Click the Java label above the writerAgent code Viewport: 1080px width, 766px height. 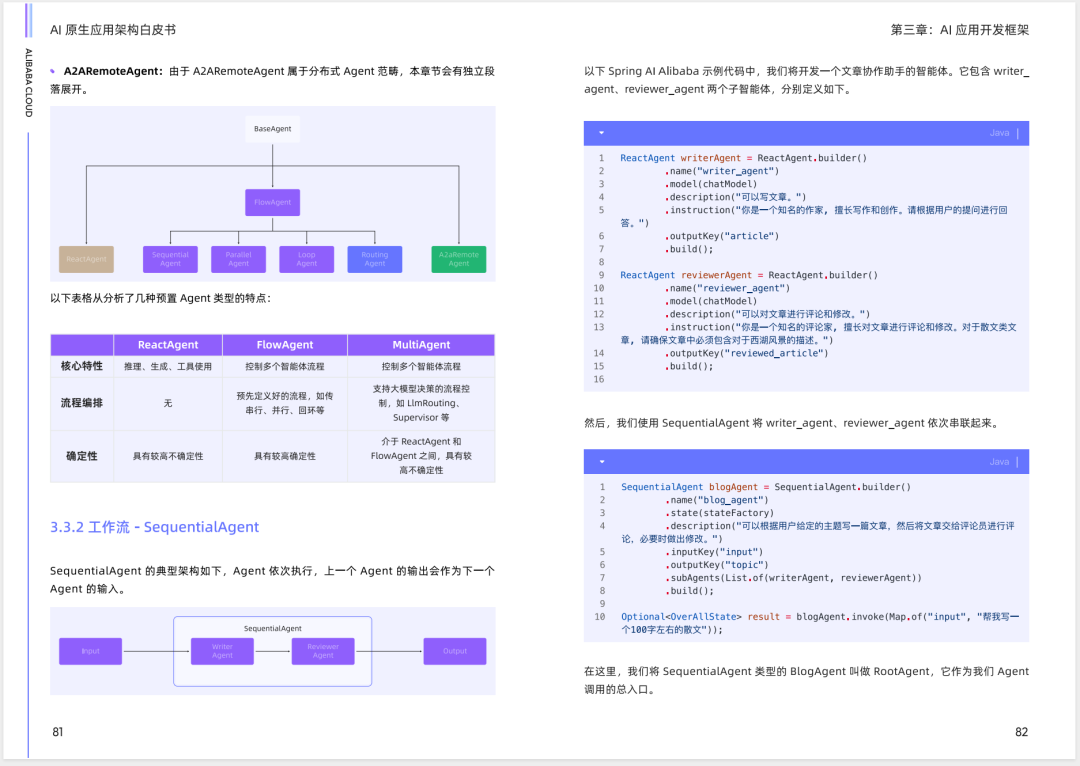point(999,133)
